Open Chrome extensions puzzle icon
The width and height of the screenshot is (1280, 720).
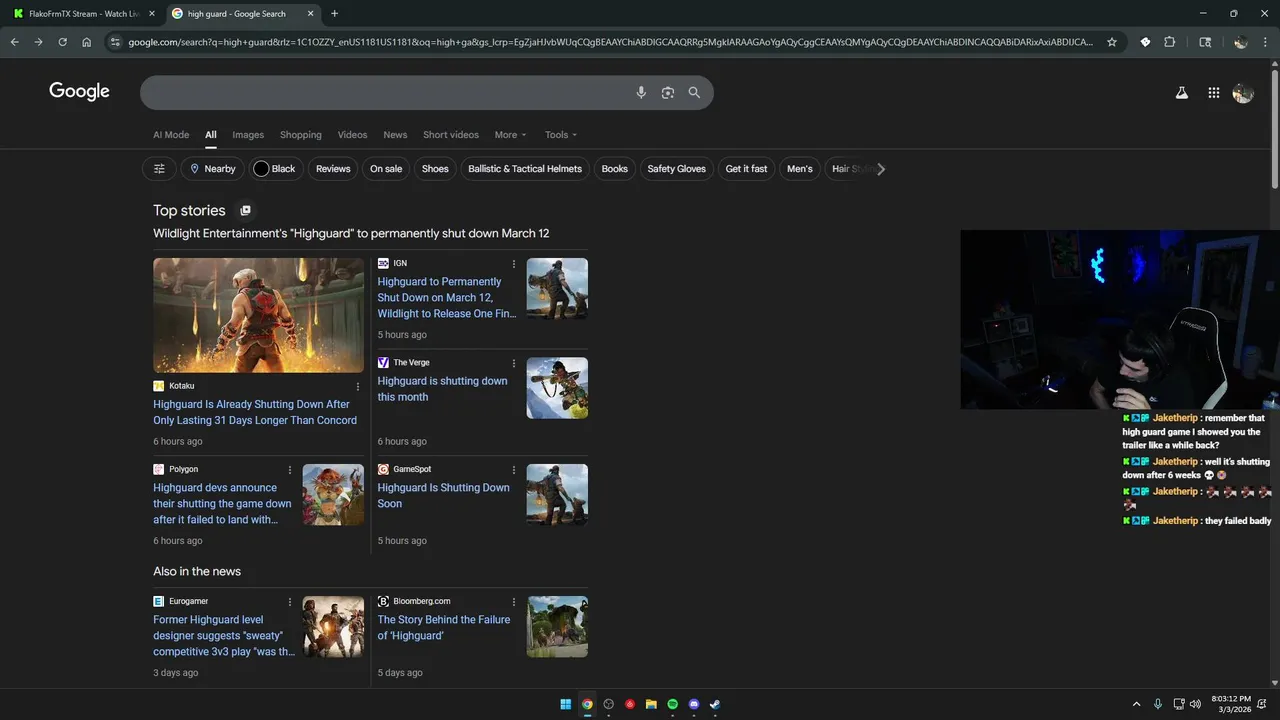[1169, 42]
